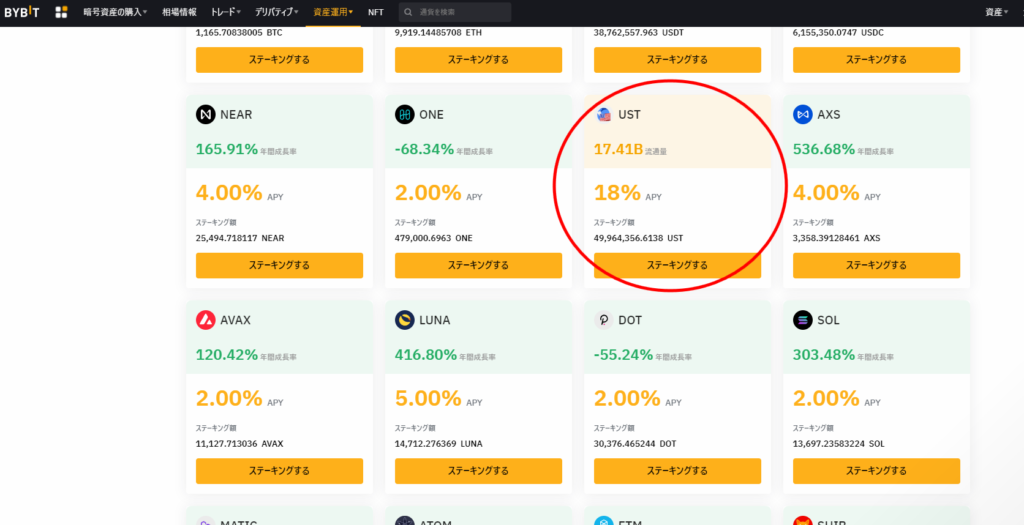Click staked amount 38,762,557.963 USDT
Screen dimensions: 1024x525
click(x=641, y=32)
